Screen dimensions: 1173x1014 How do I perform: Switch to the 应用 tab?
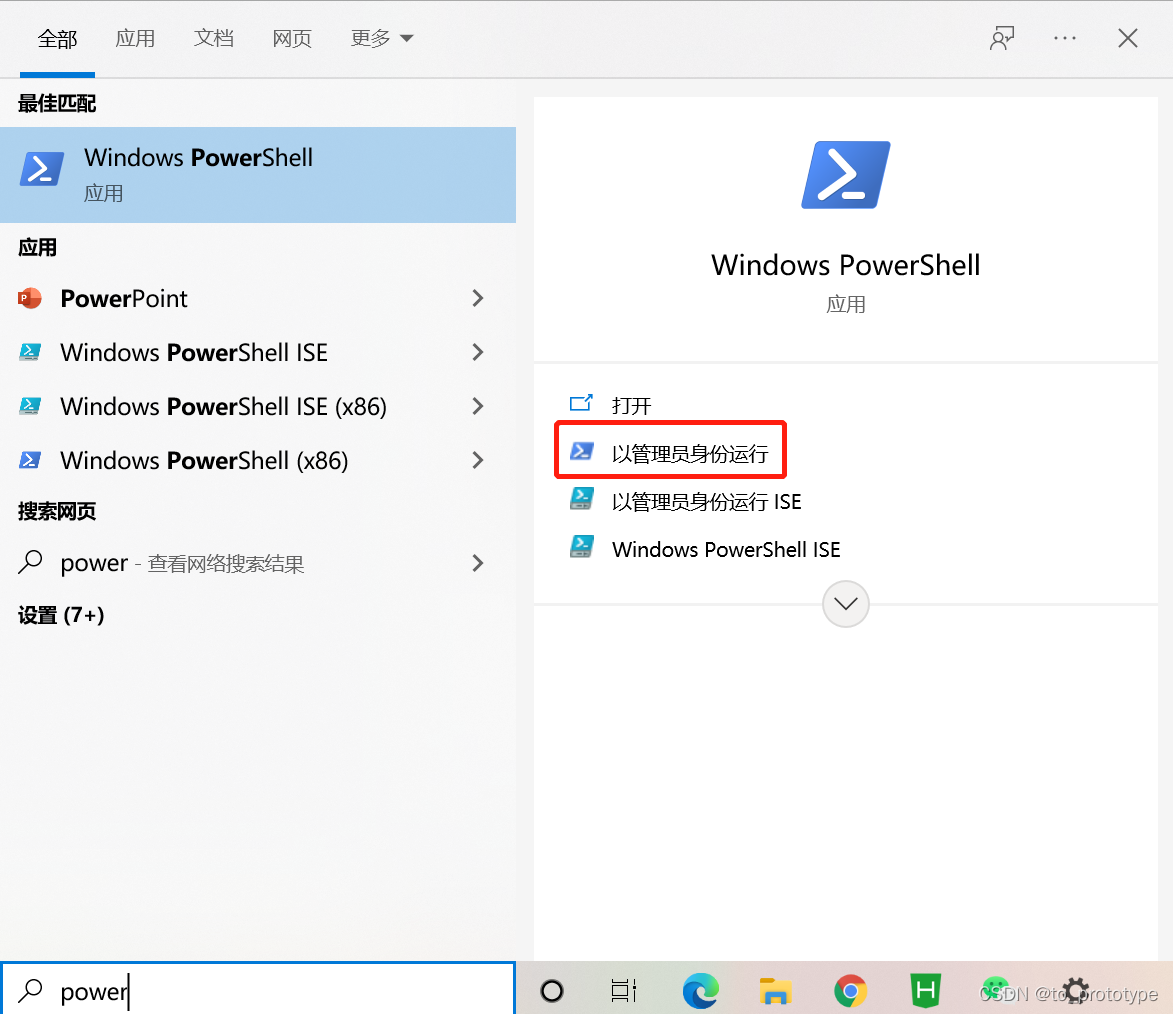pos(135,38)
